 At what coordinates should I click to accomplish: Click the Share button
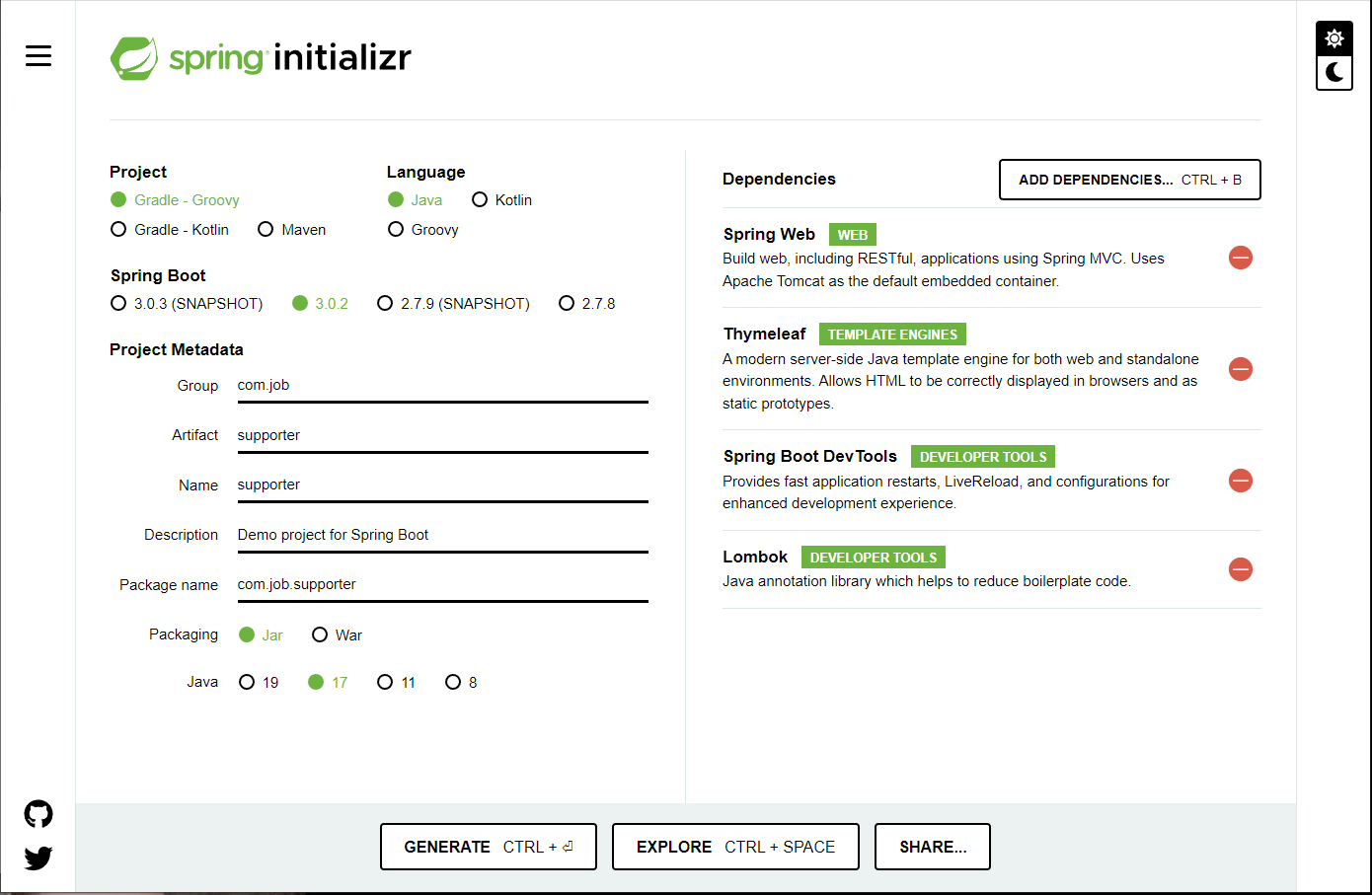pyautogui.click(x=933, y=847)
